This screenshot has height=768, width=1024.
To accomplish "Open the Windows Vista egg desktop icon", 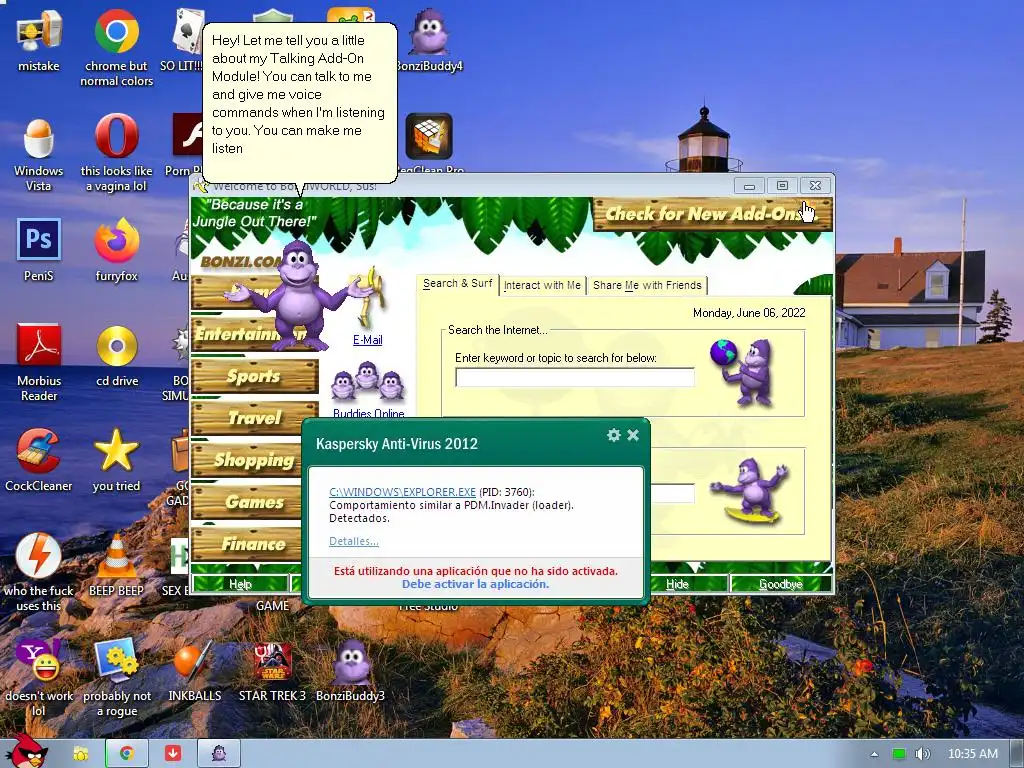I will [x=39, y=137].
